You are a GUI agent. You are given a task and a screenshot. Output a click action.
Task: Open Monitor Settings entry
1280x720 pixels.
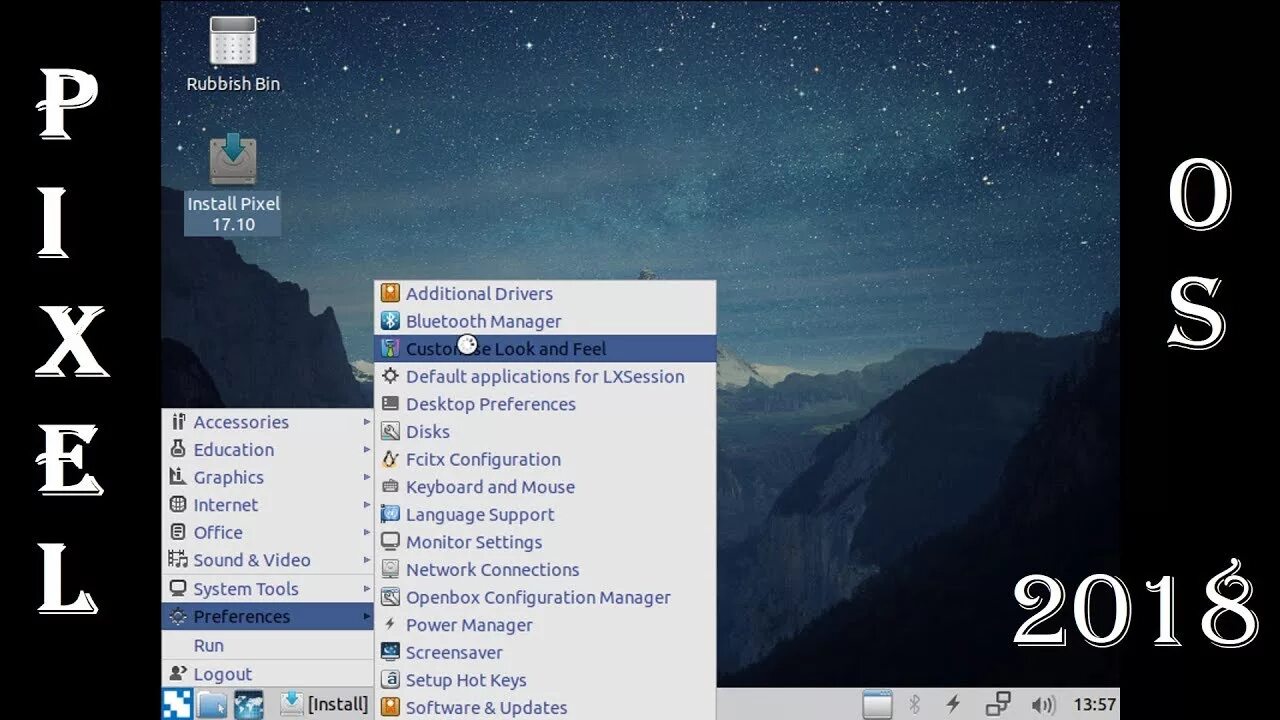[545, 542]
